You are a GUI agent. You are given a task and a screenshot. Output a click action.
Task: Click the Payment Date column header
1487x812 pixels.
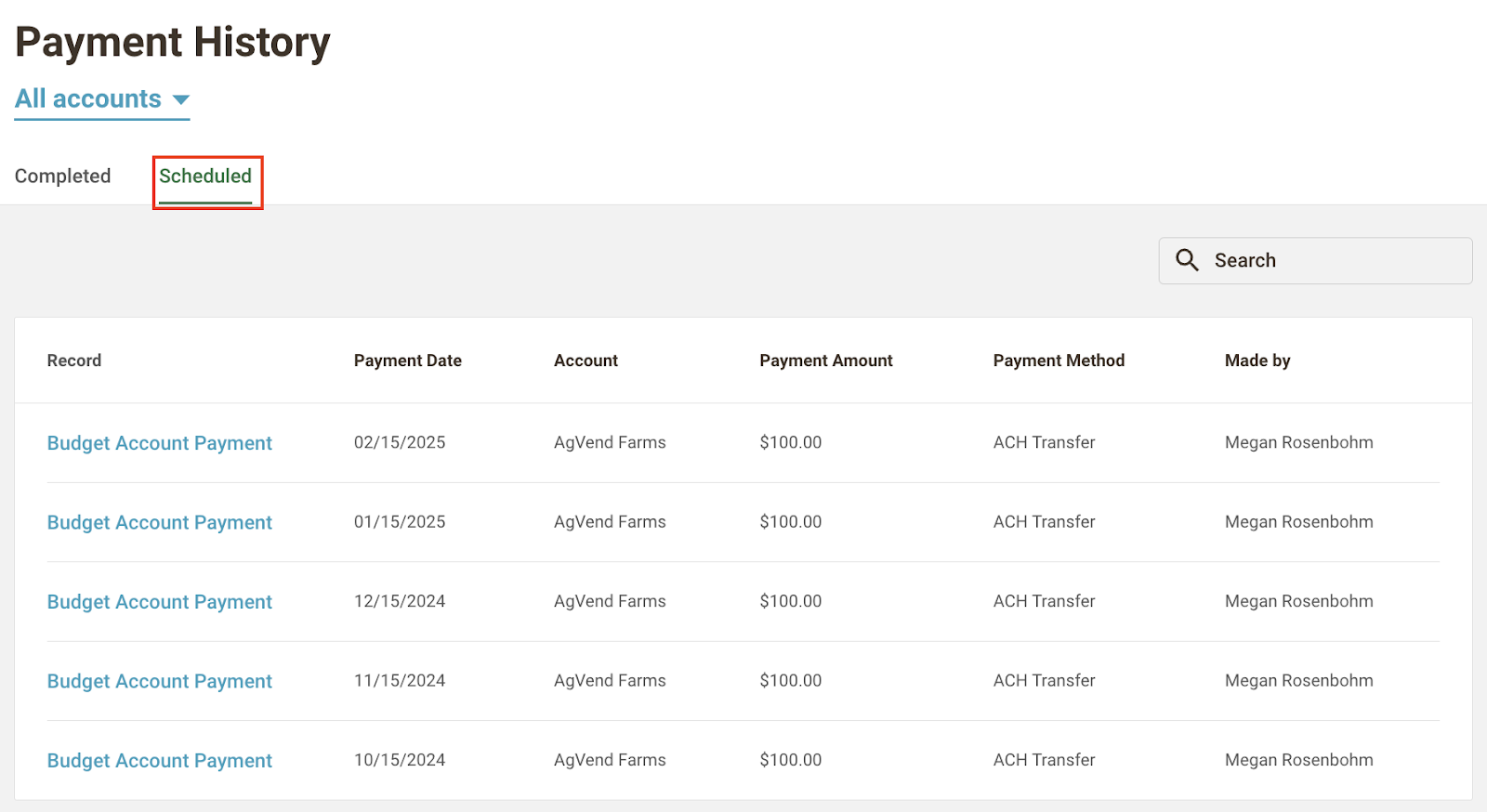point(408,360)
